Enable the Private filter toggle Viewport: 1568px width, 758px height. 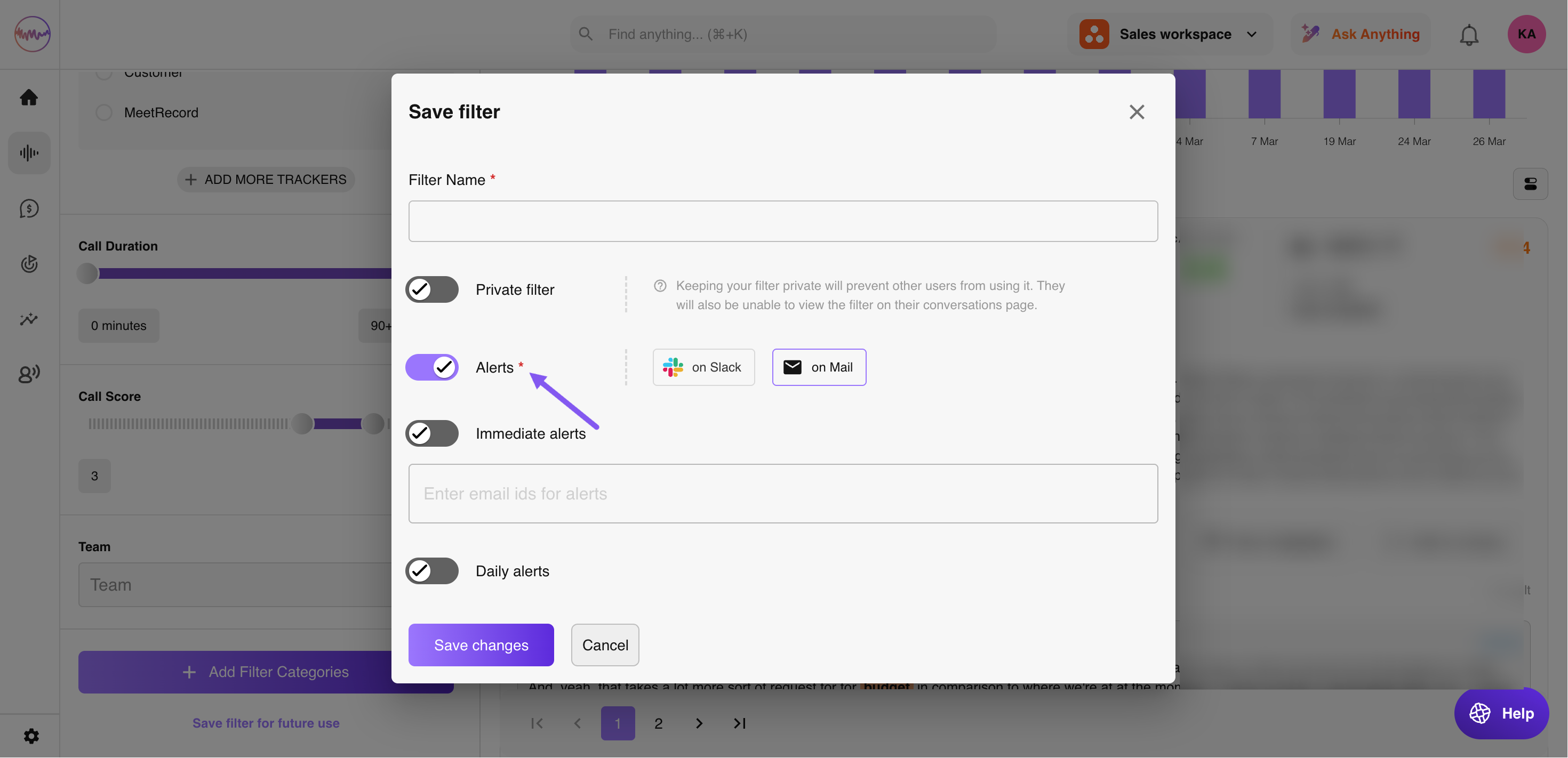431,289
